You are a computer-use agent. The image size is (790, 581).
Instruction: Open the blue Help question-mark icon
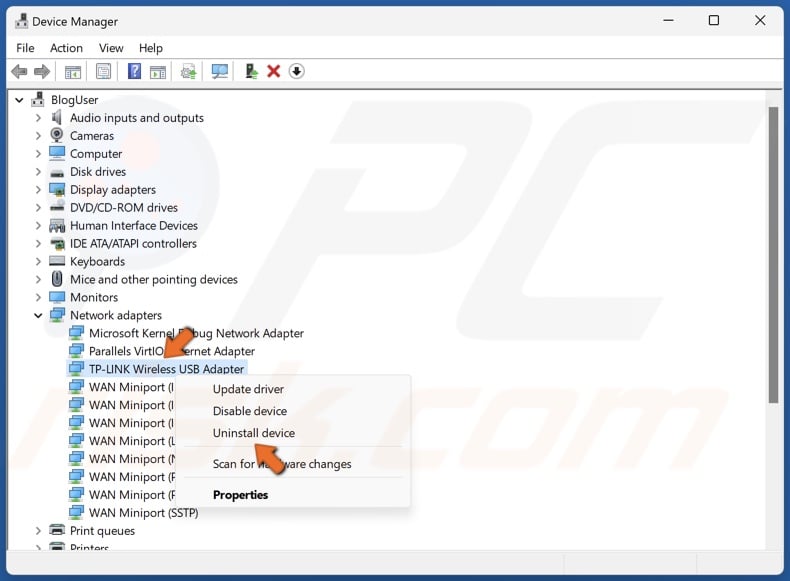(x=135, y=71)
